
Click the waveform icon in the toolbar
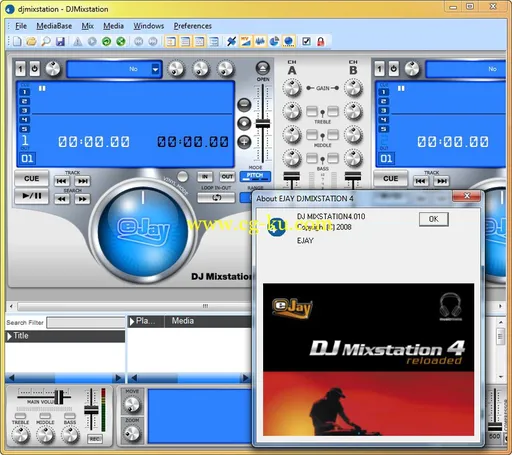click(x=260, y=41)
